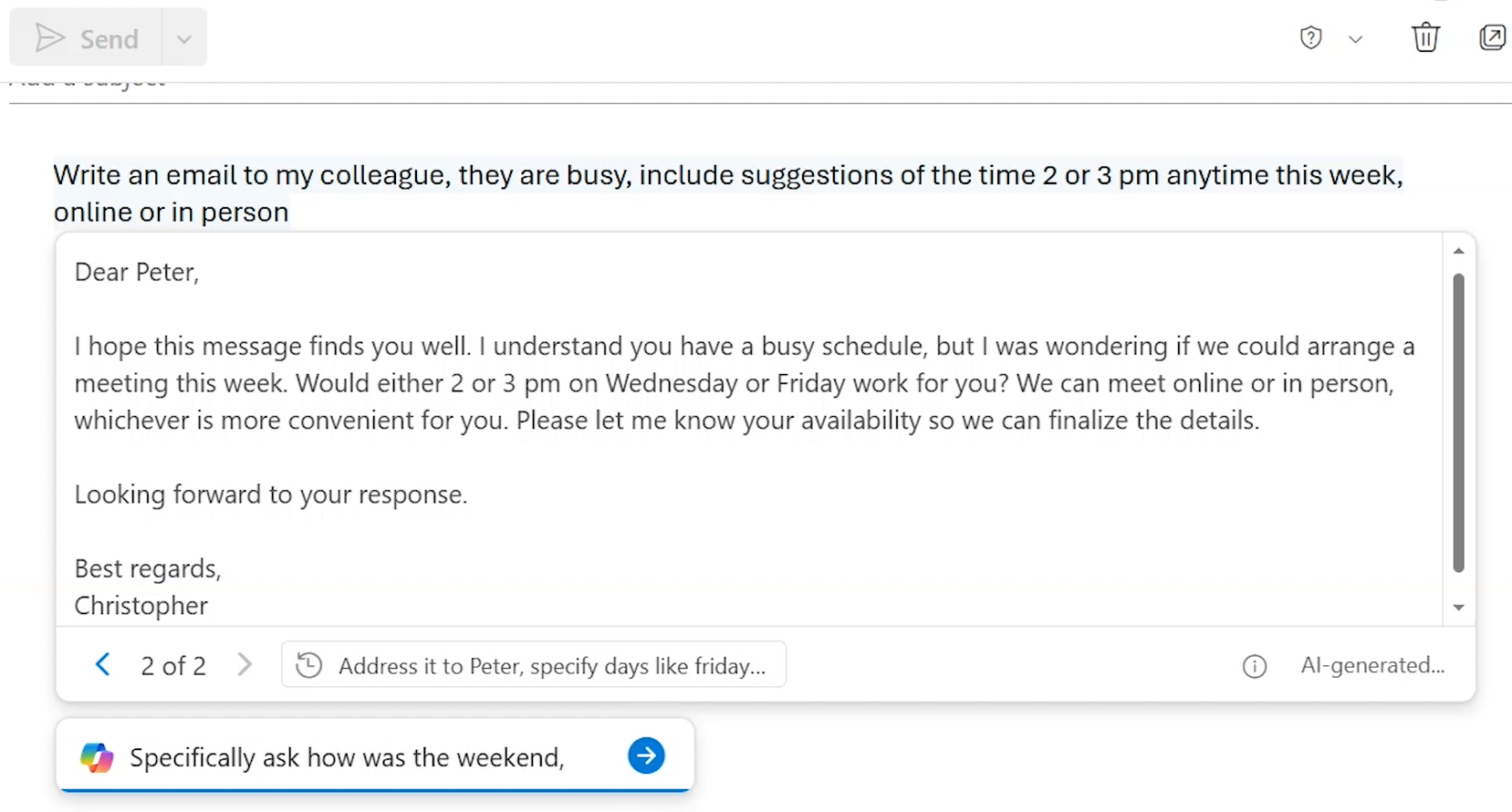This screenshot has width=1512, height=812.
Task: Go to next Copilot draft
Action: coord(244,665)
